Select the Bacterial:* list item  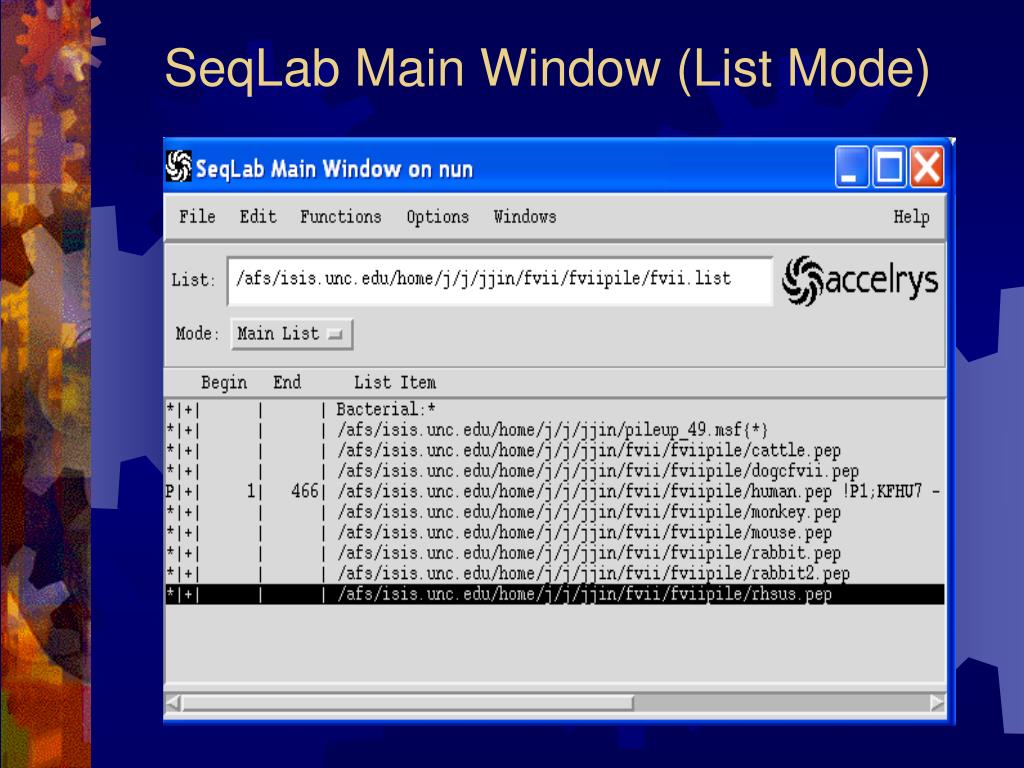(554, 409)
